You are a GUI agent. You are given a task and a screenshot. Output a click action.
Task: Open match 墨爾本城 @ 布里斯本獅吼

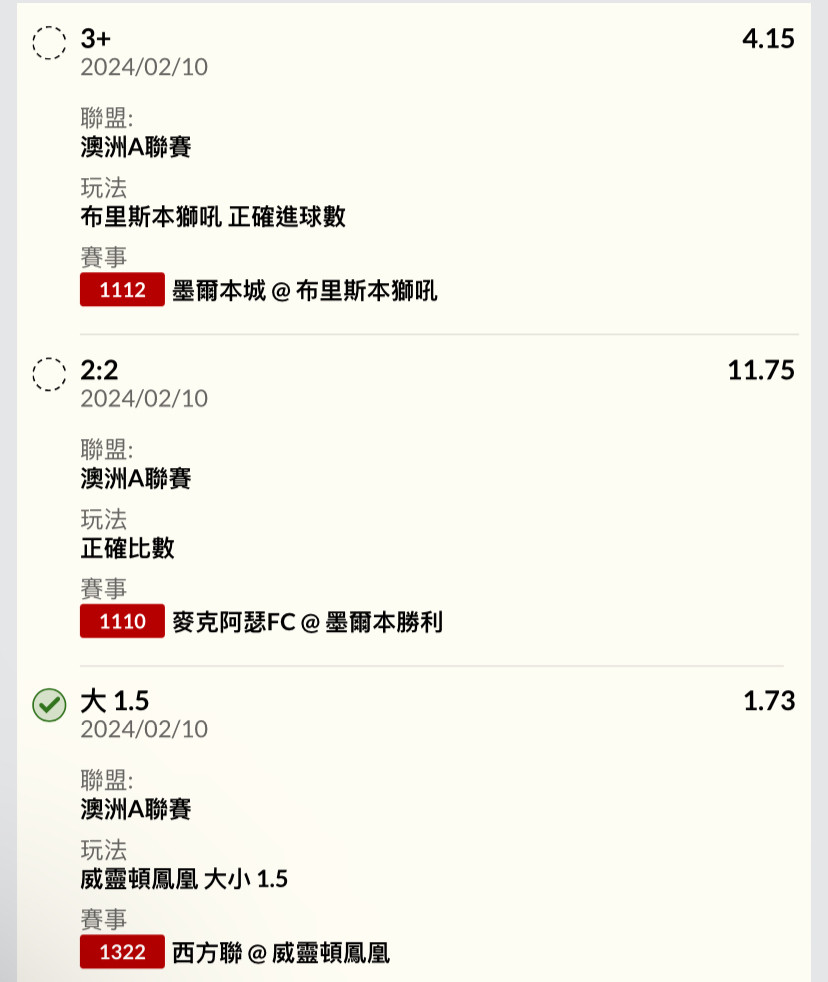coord(304,291)
